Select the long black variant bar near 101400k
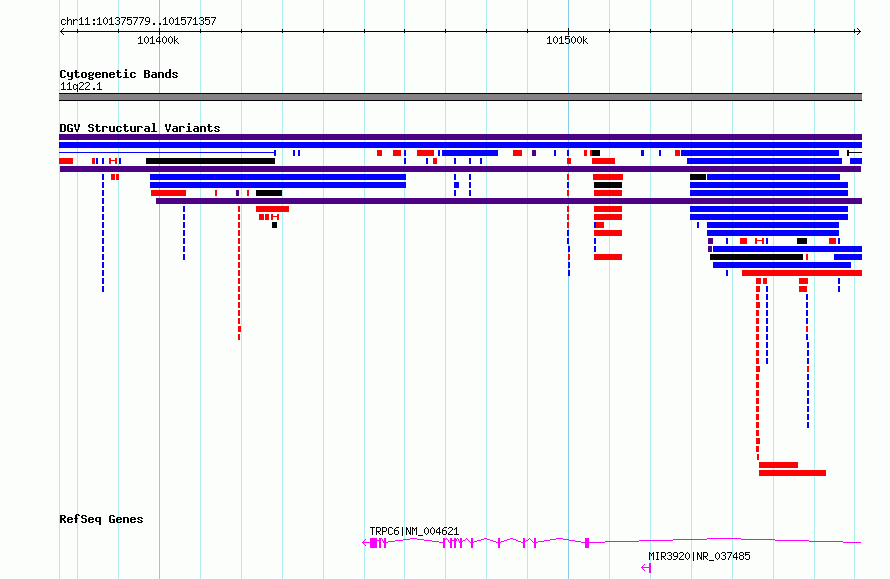The width and height of the screenshot is (890, 579). pos(211,161)
